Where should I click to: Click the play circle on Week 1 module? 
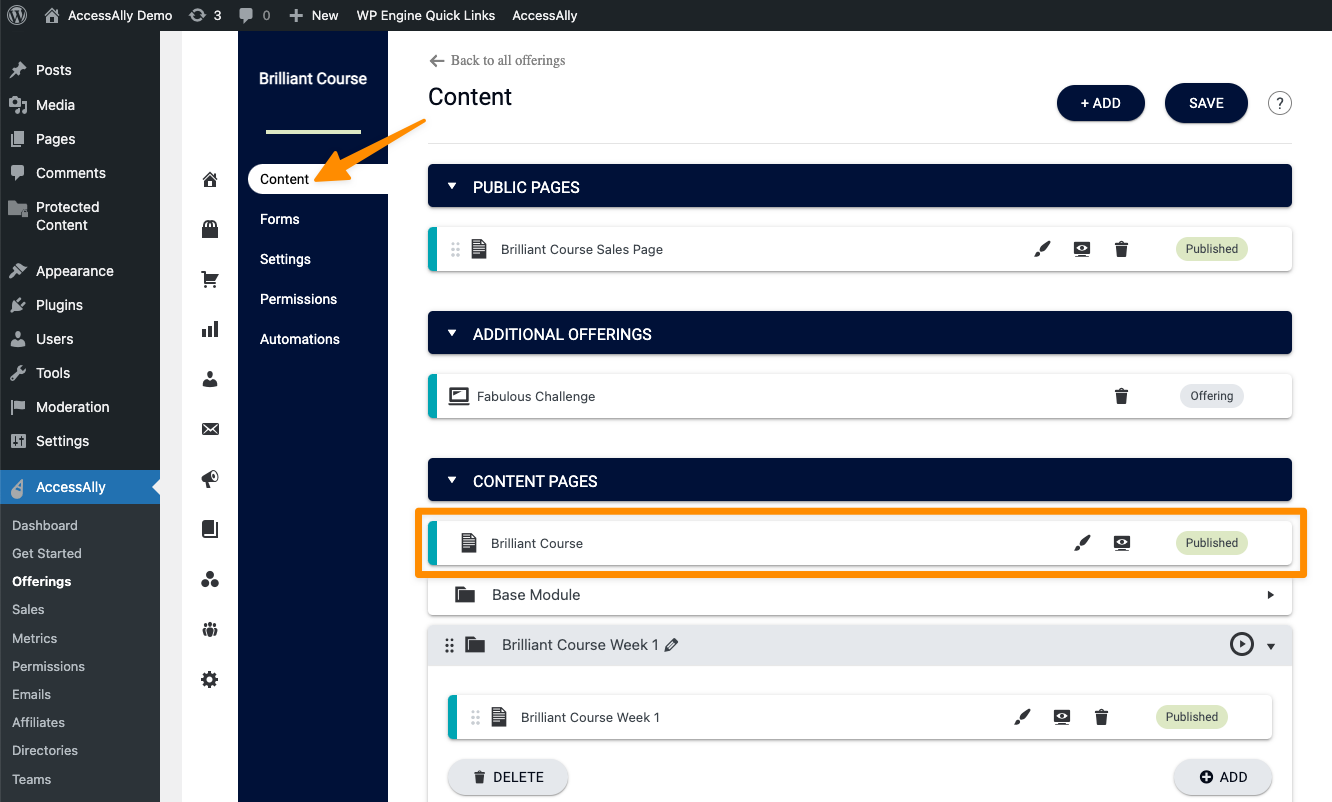1241,645
